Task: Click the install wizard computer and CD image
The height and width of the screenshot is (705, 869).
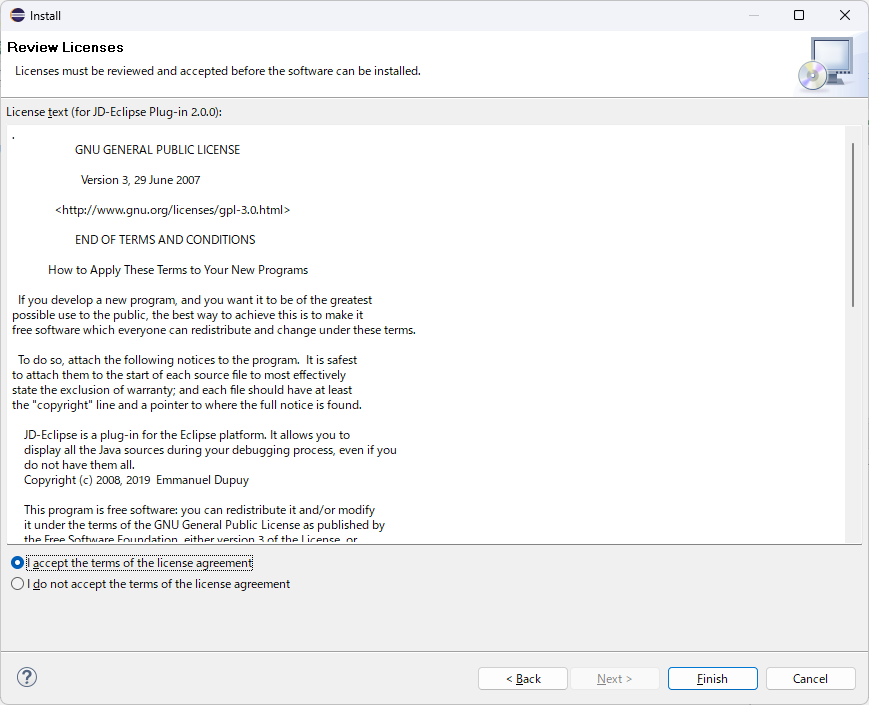Action: pos(826,64)
